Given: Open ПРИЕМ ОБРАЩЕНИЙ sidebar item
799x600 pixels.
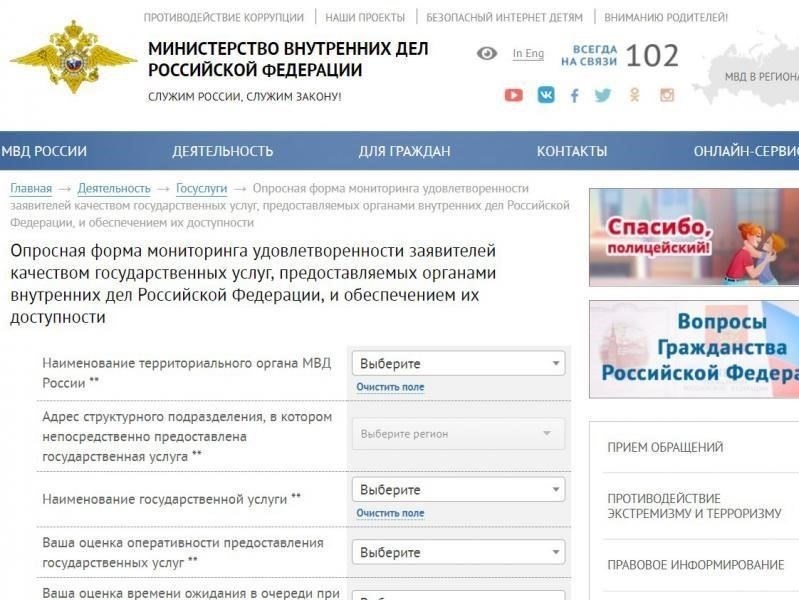Looking at the screenshot, I should 665,448.
